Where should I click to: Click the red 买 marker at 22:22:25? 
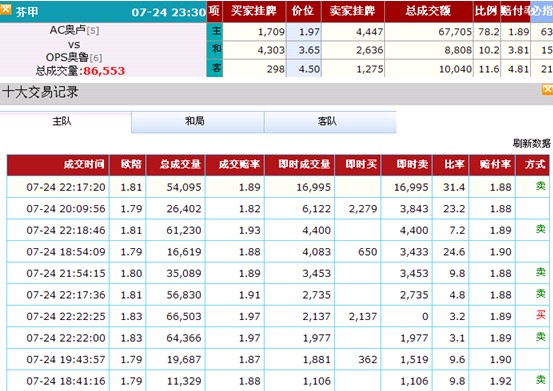[540, 314]
